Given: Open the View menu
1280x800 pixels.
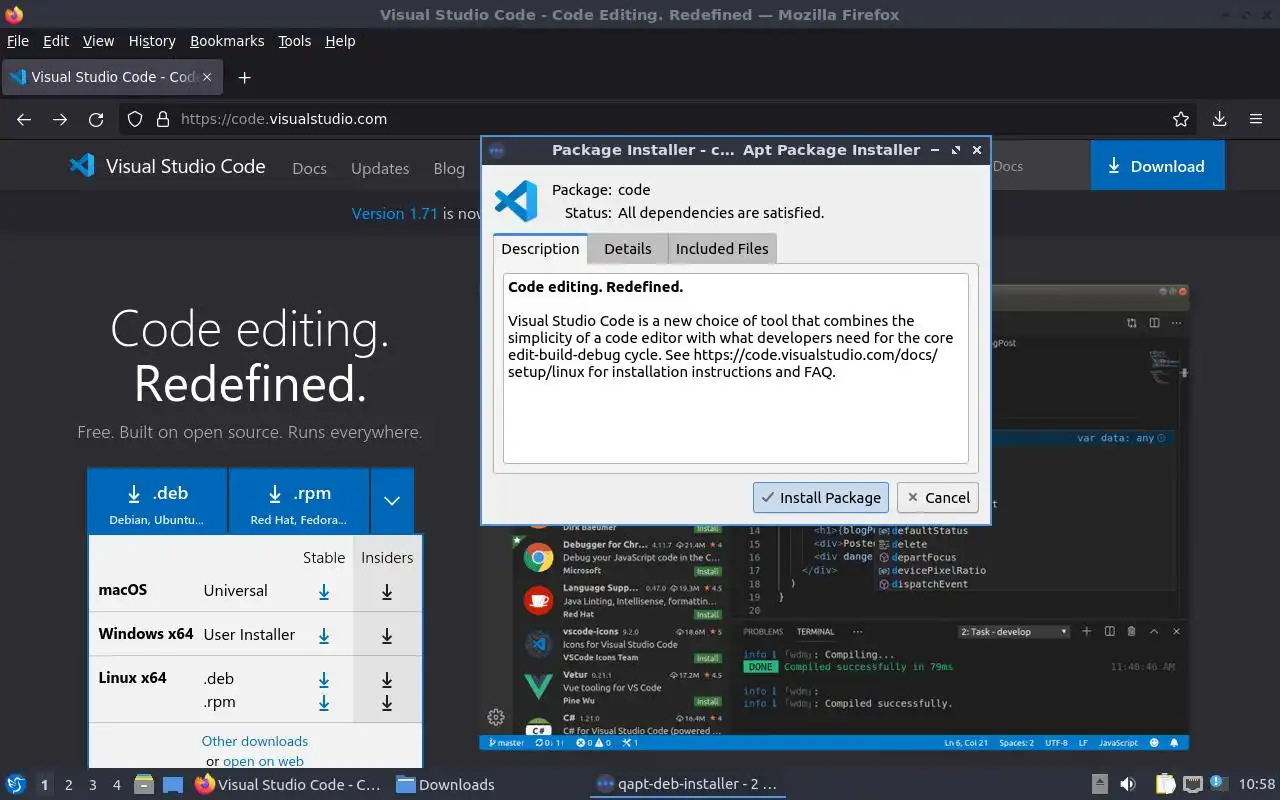Looking at the screenshot, I should click(x=98, y=41).
